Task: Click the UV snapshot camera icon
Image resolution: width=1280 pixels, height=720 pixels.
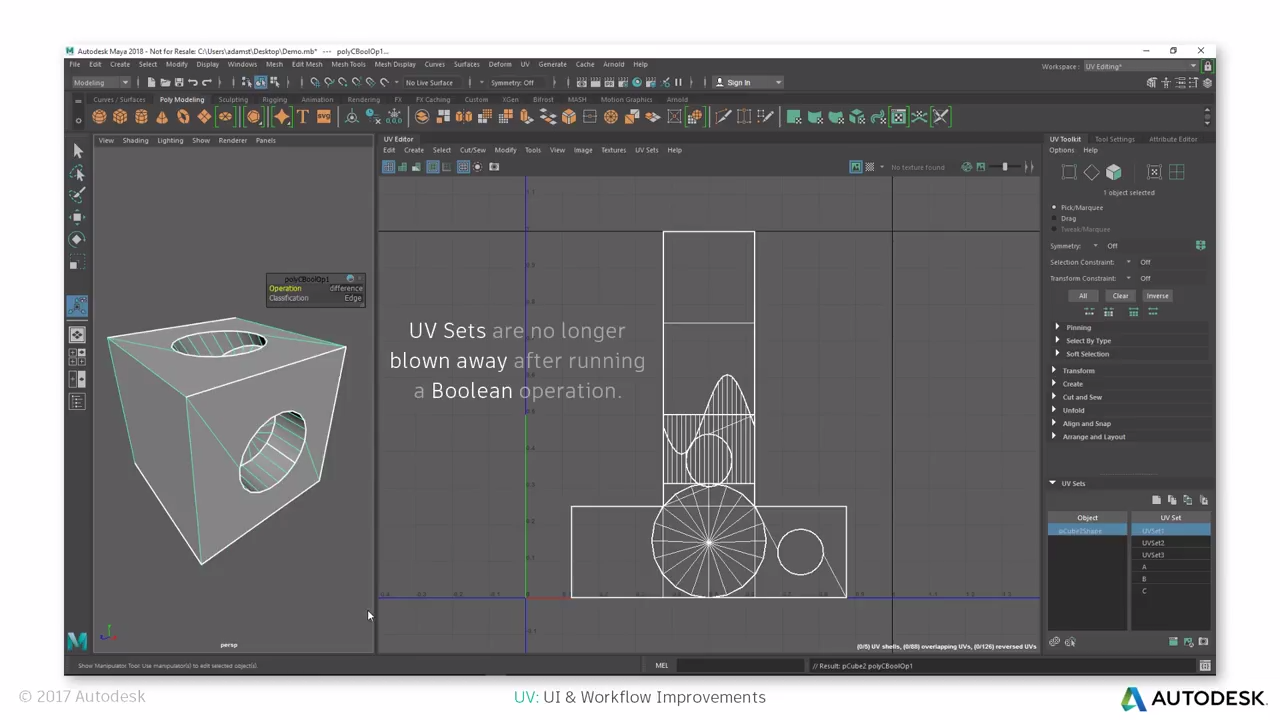Action: tap(494, 167)
